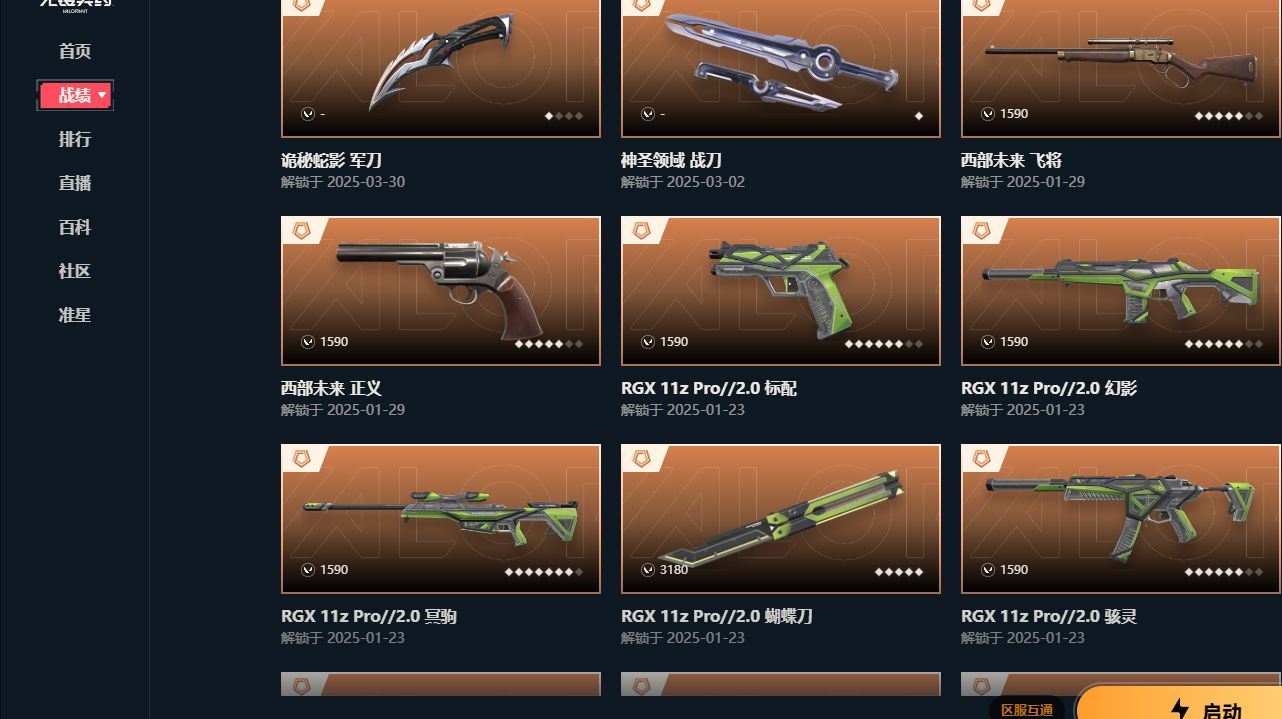
Task: Click the 区服互通 label
Action: click(x=1027, y=709)
